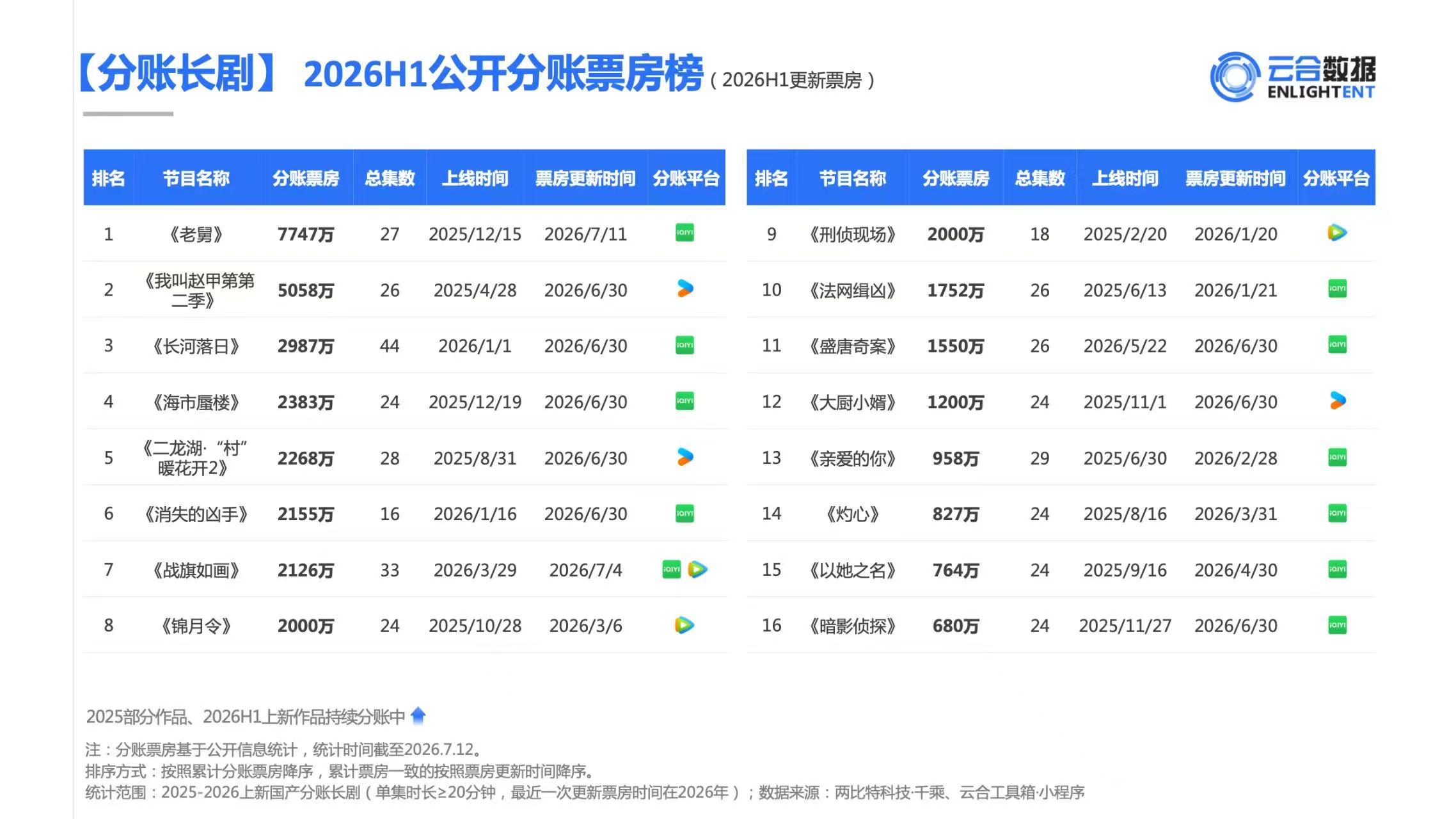Click the iQIYI icon in 《以她之名》 row
This screenshot has height=819, width=1456.
[x=1337, y=569]
